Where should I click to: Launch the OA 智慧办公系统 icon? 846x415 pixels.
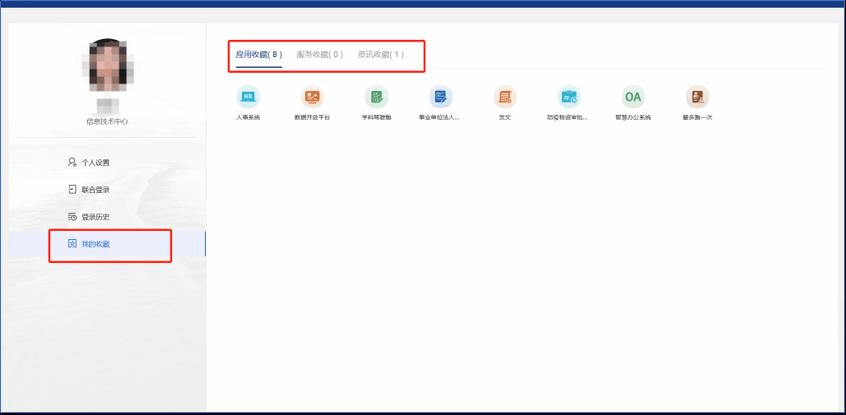tap(633, 97)
